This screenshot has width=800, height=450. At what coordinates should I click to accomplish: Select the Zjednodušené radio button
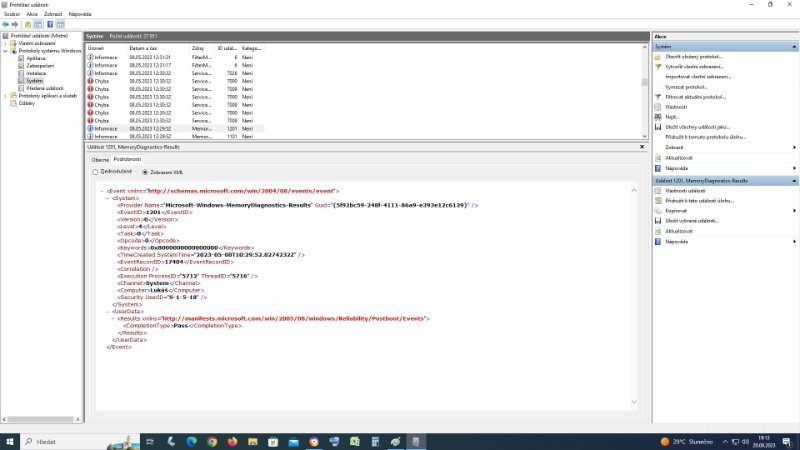pos(95,172)
